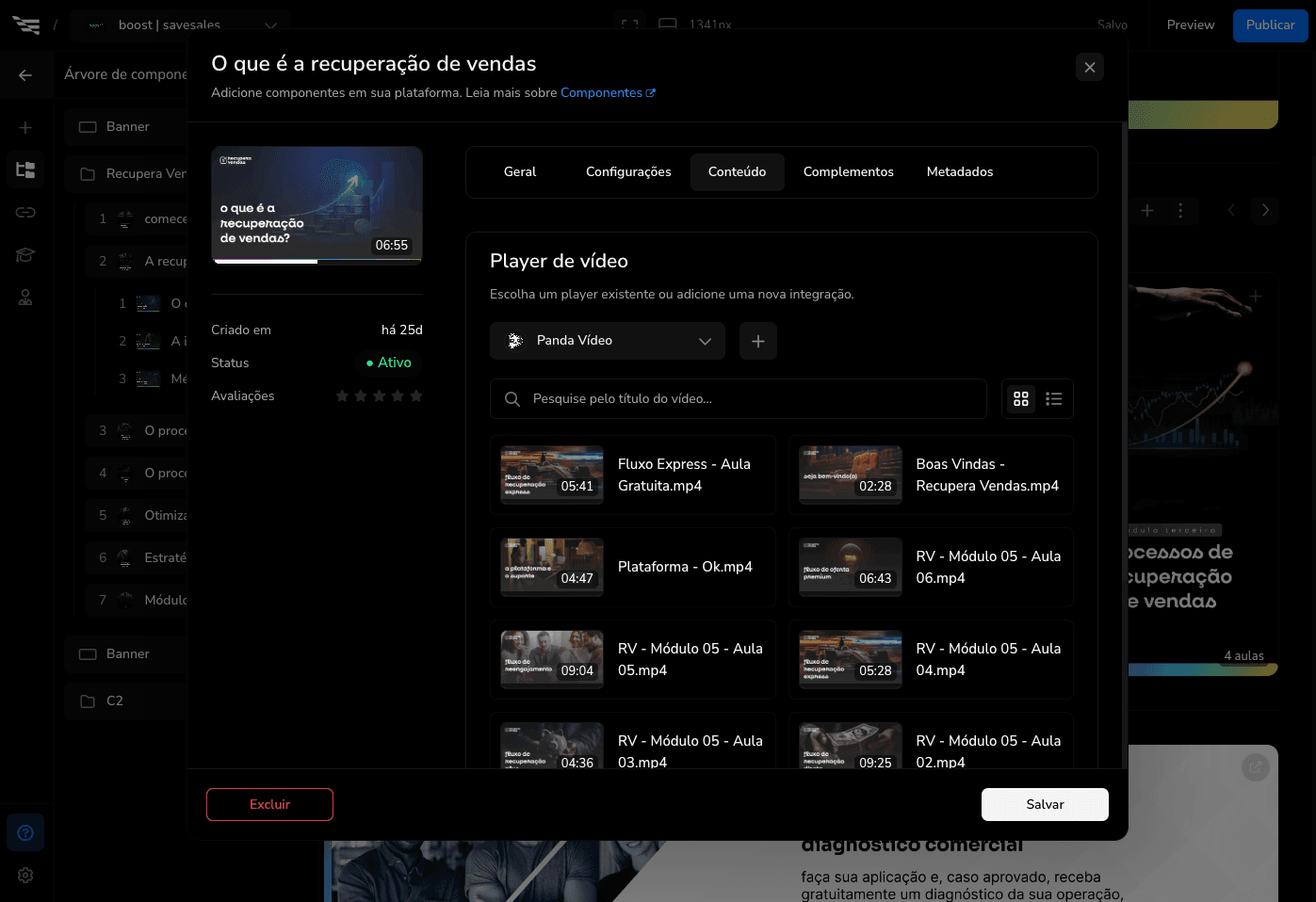Switch to the Geral tab

[520, 172]
